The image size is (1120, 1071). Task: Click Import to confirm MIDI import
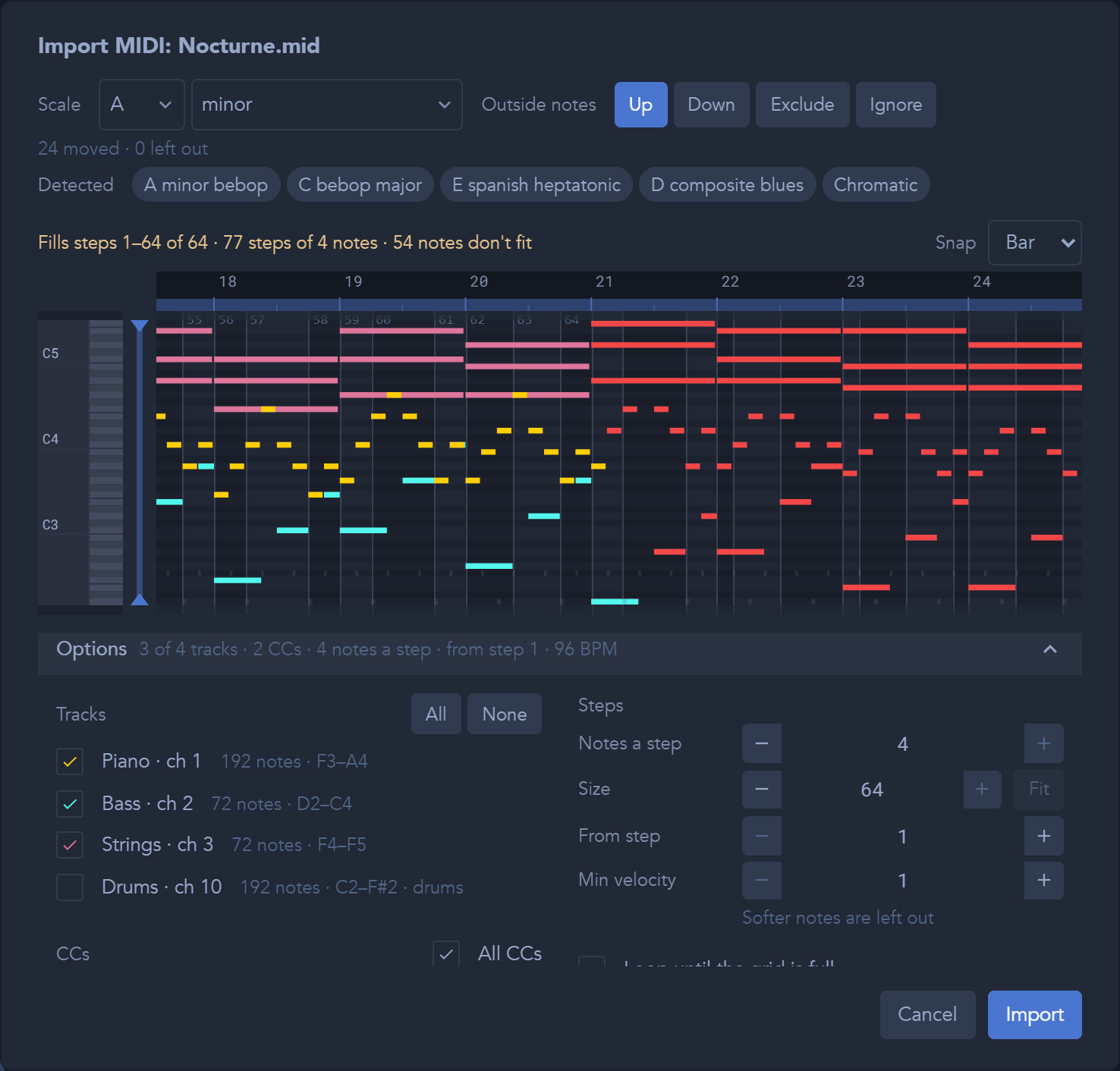click(1035, 1015)
